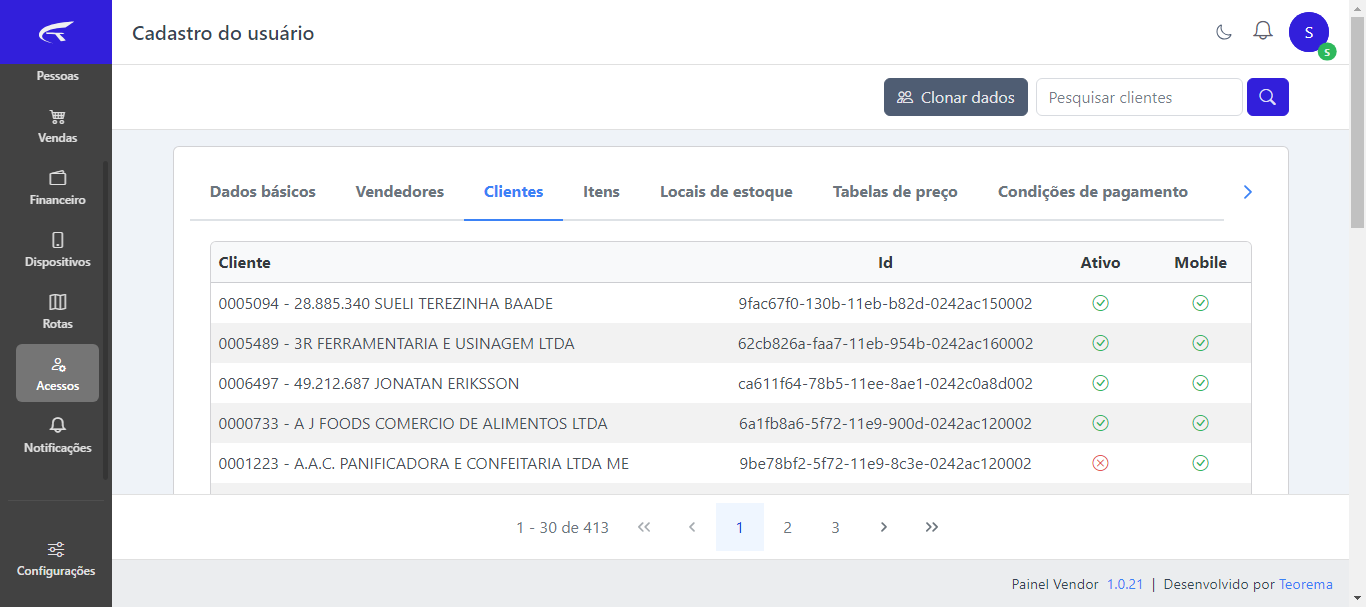Switch to the Vendedores tab
Screen dimensions: 1366x607
400,192
